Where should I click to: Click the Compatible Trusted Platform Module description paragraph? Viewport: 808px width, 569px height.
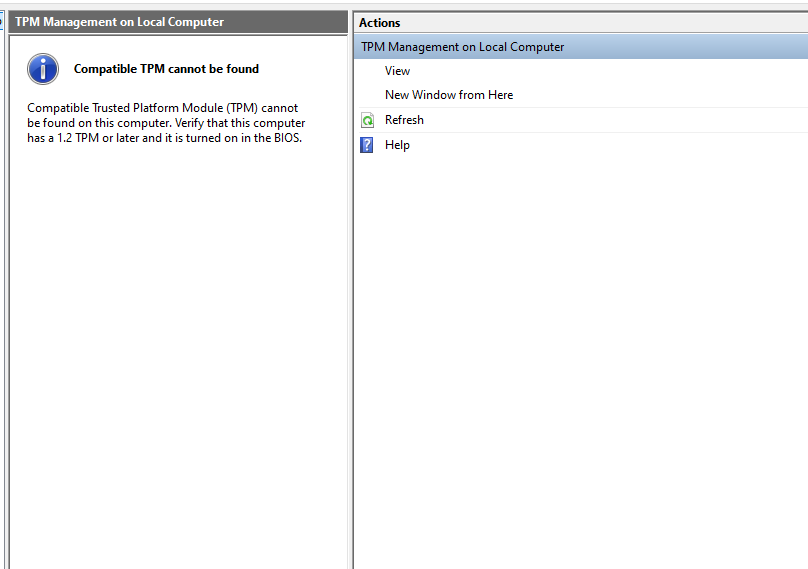(x=166, y=123)
